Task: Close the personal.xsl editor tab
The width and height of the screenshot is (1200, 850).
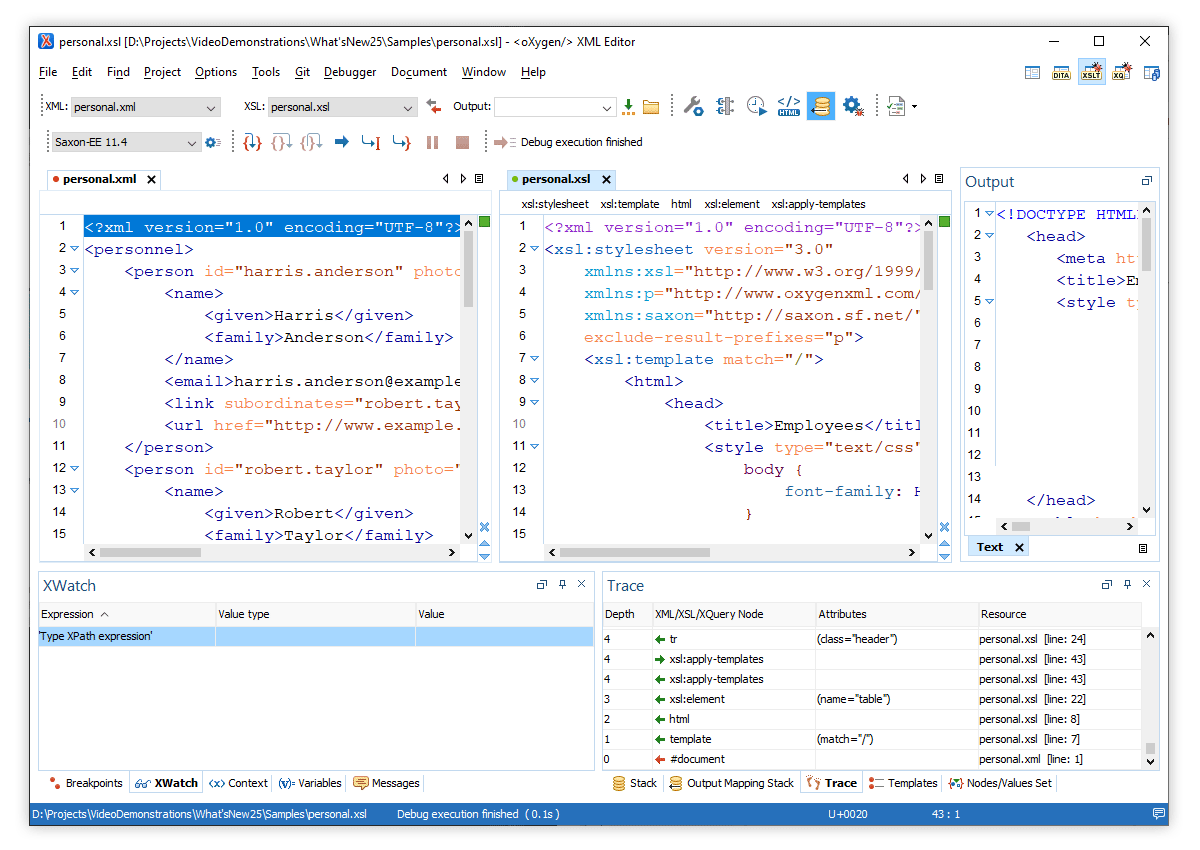Action: [606, 180]
